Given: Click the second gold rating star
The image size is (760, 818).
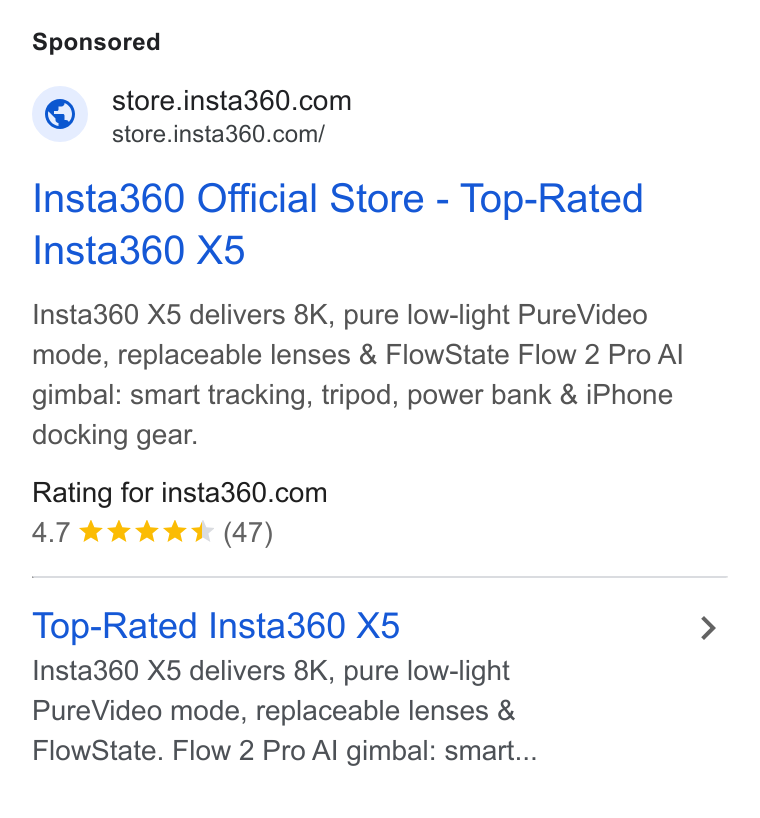Looking at the screenshot, I should coord(119,532).
